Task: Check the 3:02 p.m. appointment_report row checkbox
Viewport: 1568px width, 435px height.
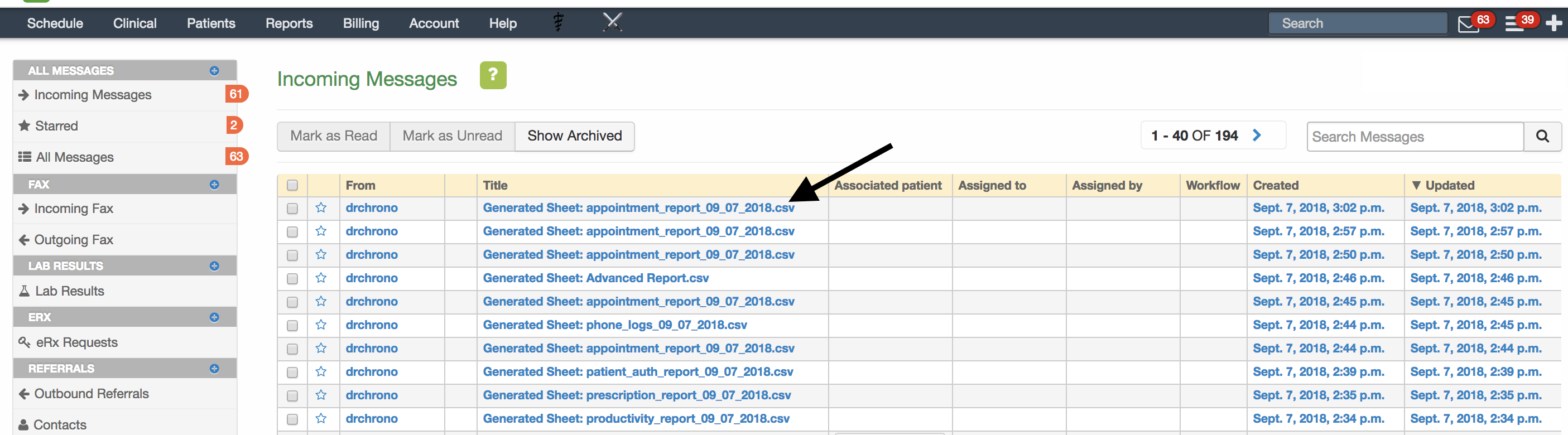Action: point(292,209)
